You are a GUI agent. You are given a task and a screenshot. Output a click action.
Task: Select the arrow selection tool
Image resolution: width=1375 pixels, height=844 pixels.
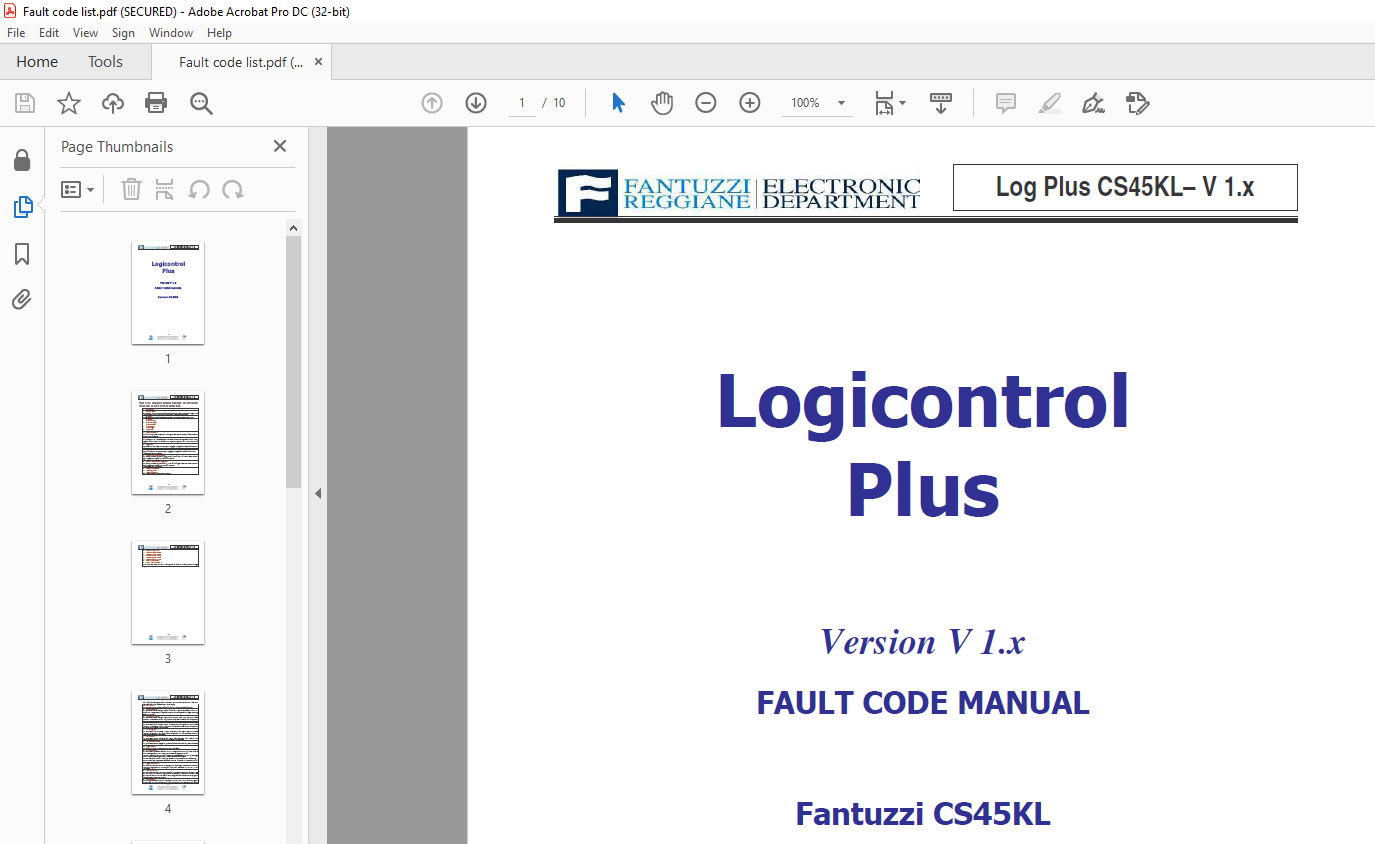pyautogui.click(x=618, y=103)
